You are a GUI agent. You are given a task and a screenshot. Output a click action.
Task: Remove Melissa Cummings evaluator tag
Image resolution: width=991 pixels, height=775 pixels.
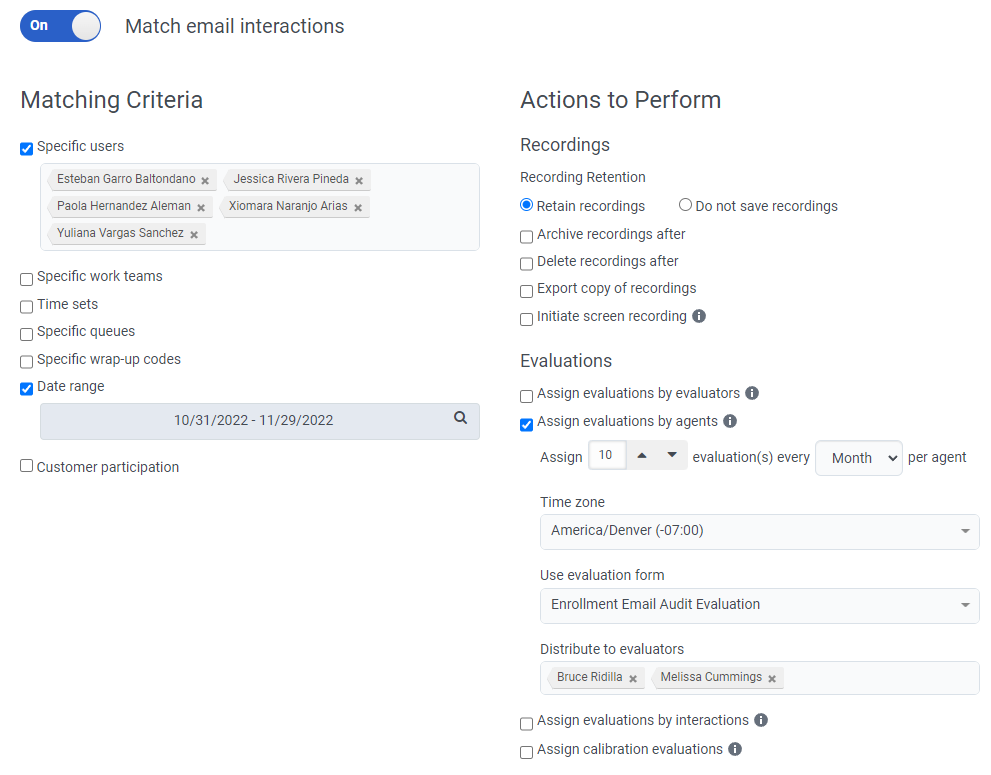[x=772, y=679]
